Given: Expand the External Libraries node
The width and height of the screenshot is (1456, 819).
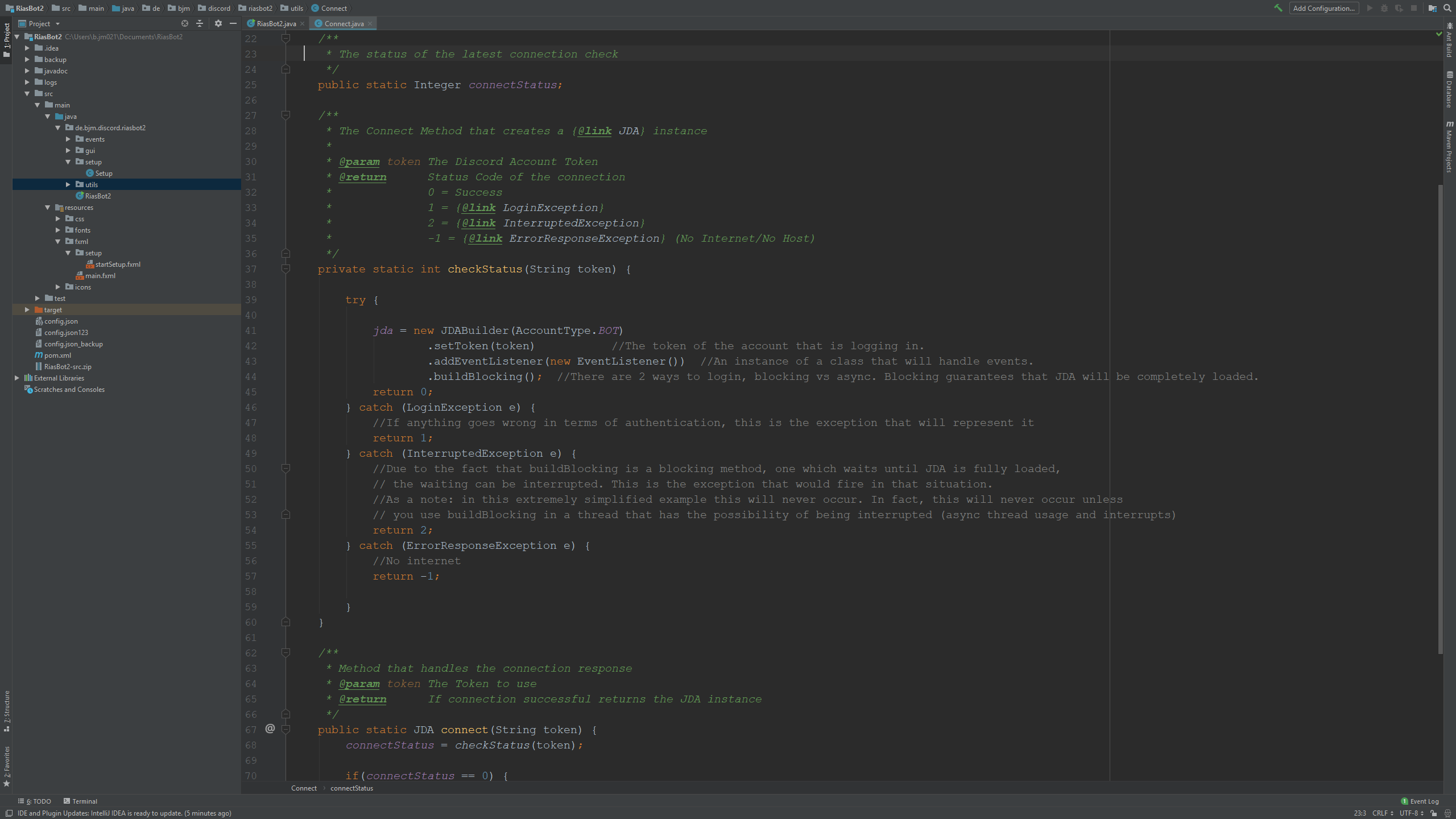Looking at the screenshot, I should pyautogui.click(x=17, y=378).
